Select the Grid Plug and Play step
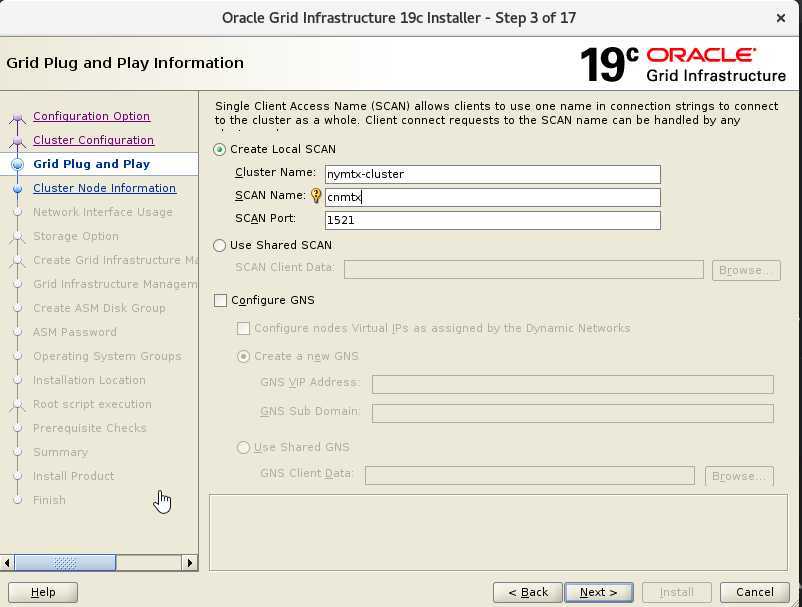The image size is (802, 607). coord(92,164)
